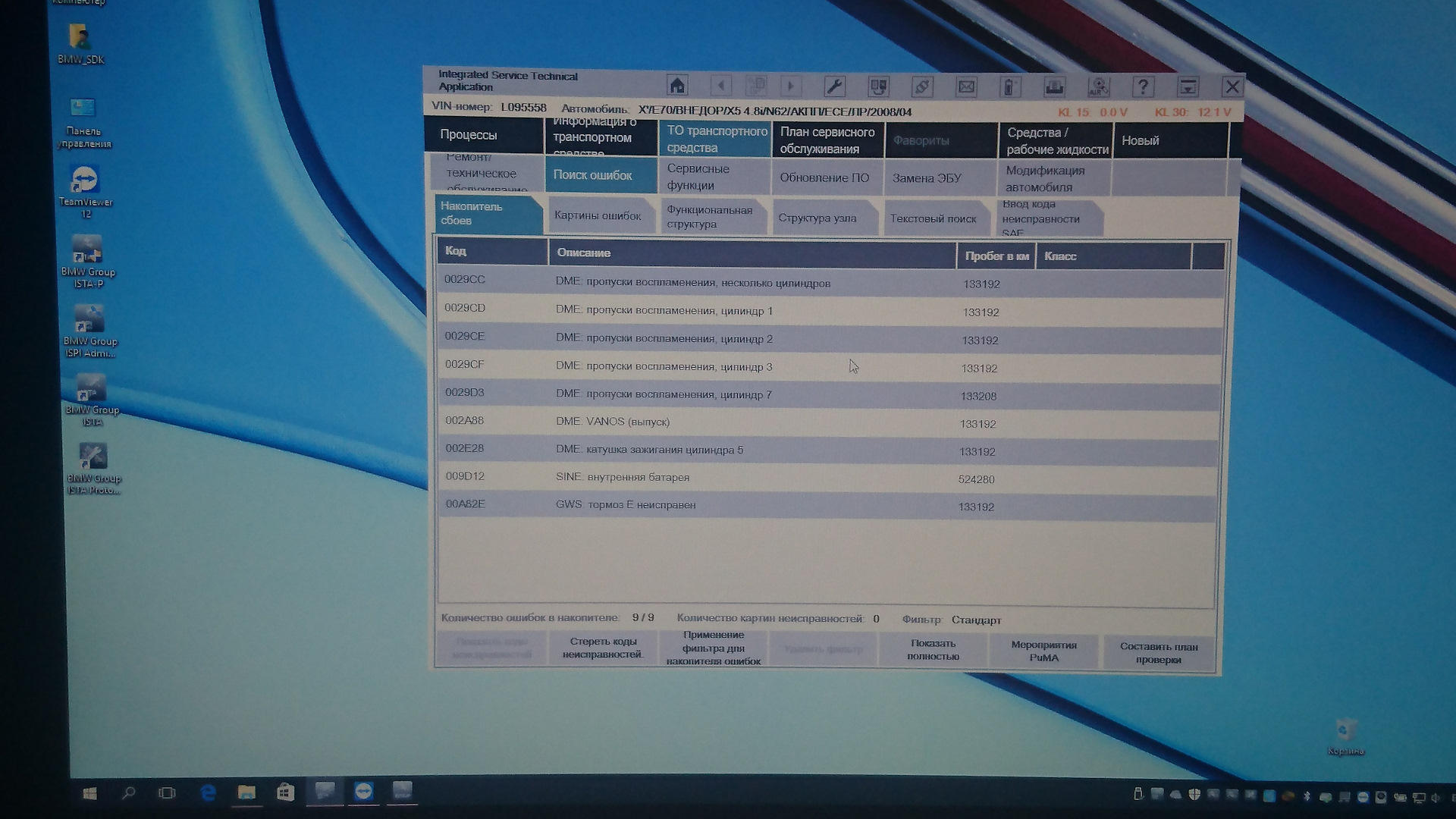Click Стереть коды неисправностей button

603,648
